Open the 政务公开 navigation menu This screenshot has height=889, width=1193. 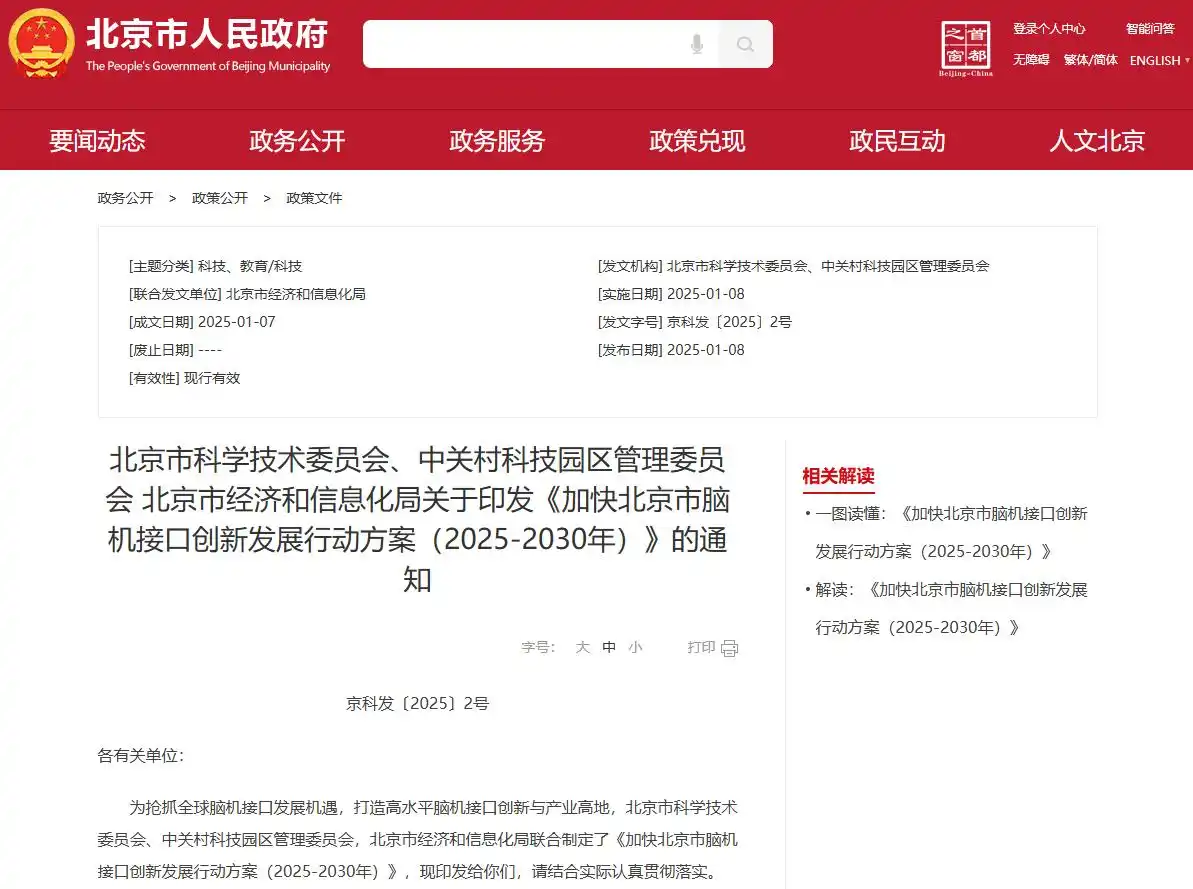[297, 141]
